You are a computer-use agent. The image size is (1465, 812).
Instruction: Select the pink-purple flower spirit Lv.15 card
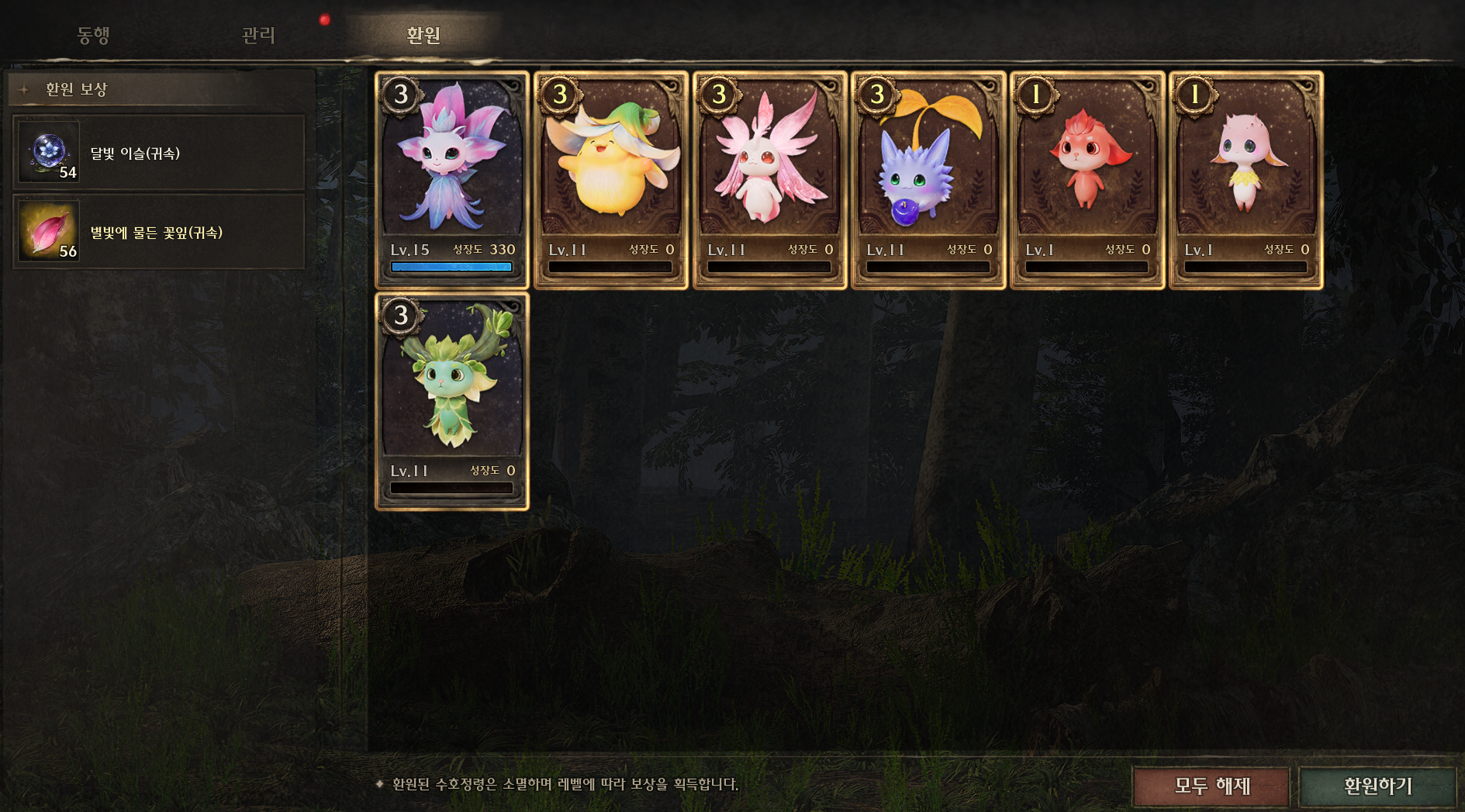[x=452, y=180]
